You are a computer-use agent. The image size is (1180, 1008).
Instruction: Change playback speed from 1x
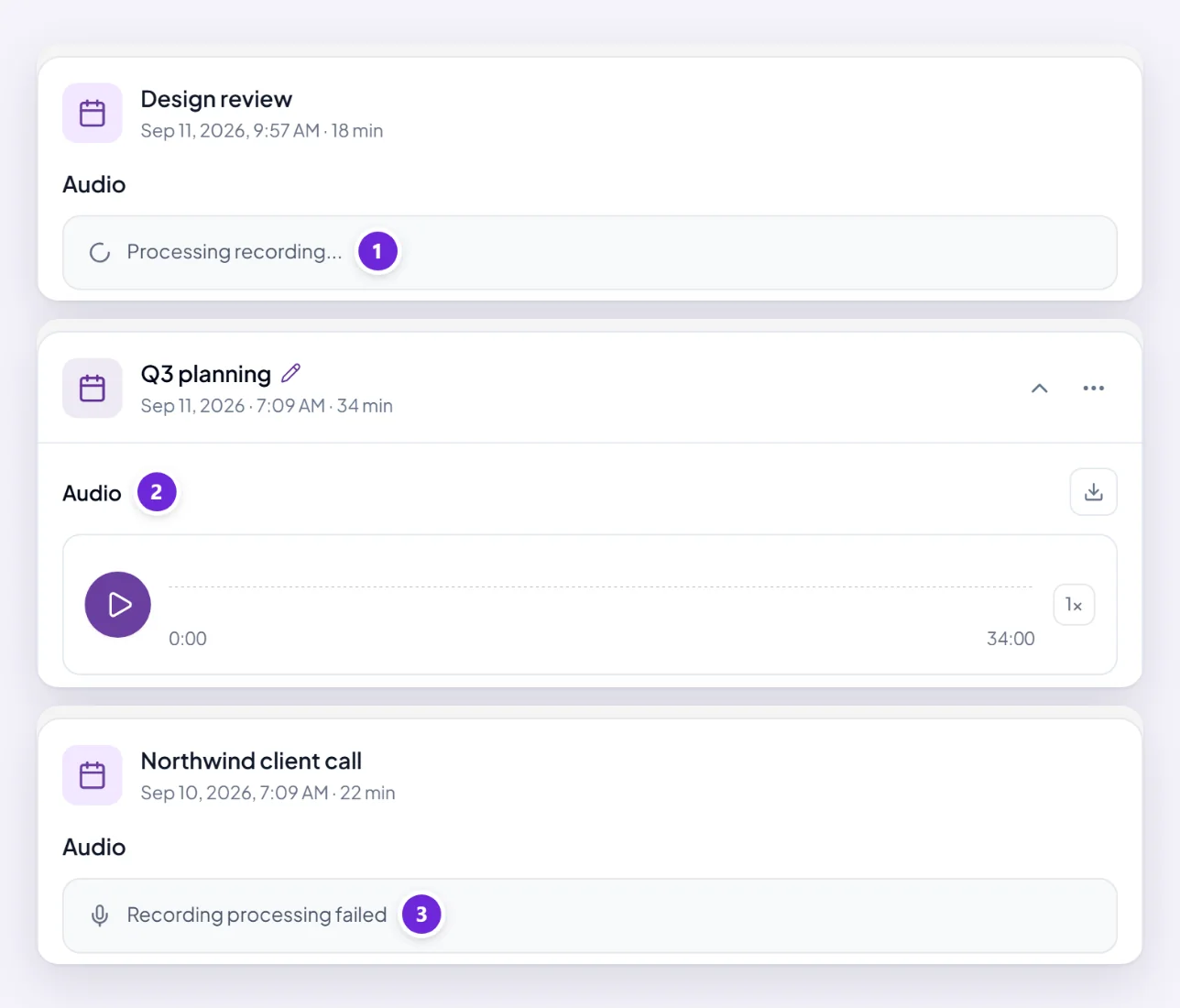1074,605
